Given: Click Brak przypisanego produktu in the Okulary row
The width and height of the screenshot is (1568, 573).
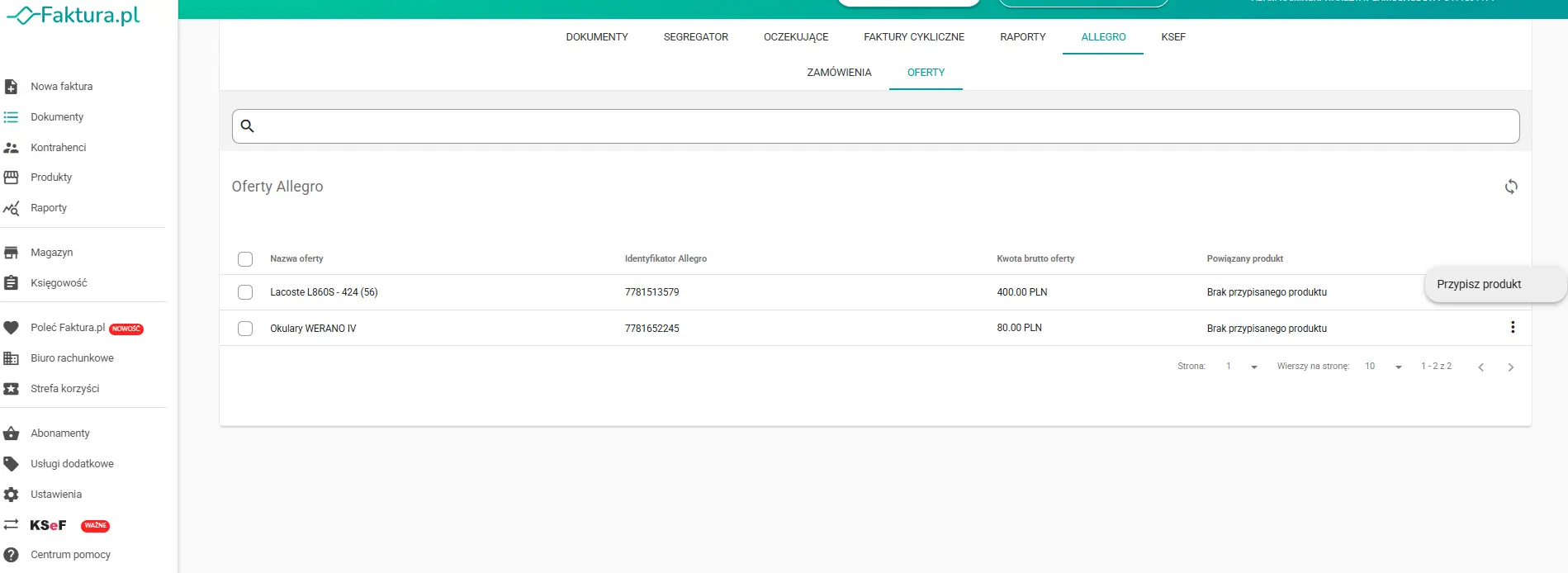Looking at the screenshot, I should click(1267, 329).
